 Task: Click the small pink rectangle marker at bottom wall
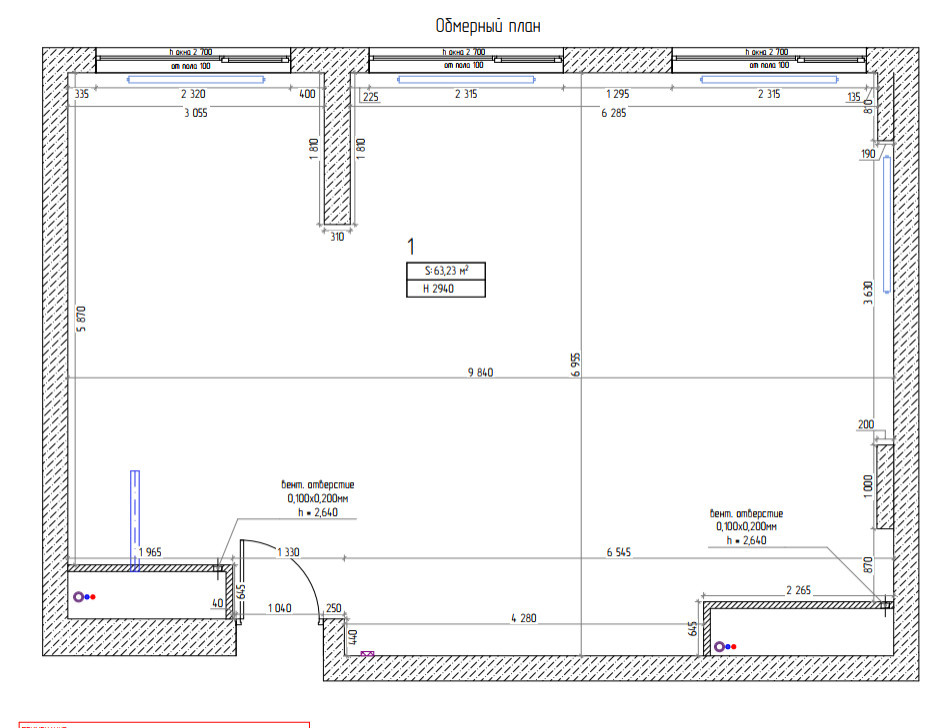pyautogui.click(x=366, y=655)
